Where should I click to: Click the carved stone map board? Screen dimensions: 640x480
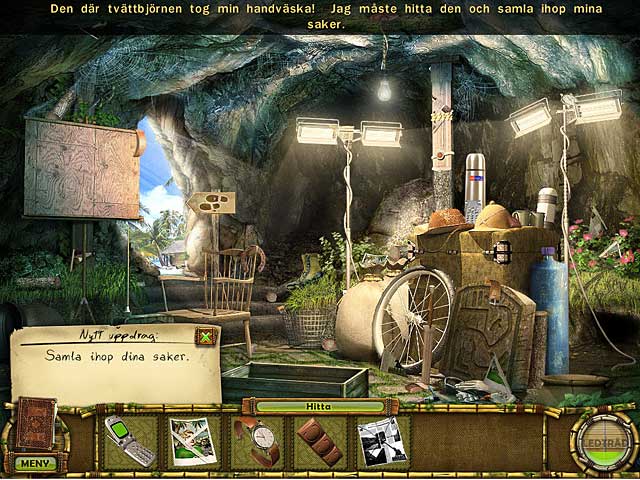point(83,168)
